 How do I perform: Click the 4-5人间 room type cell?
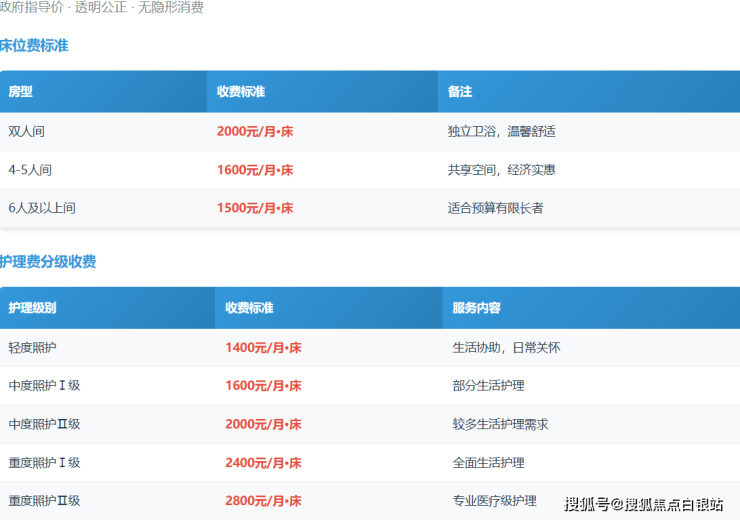29,170
